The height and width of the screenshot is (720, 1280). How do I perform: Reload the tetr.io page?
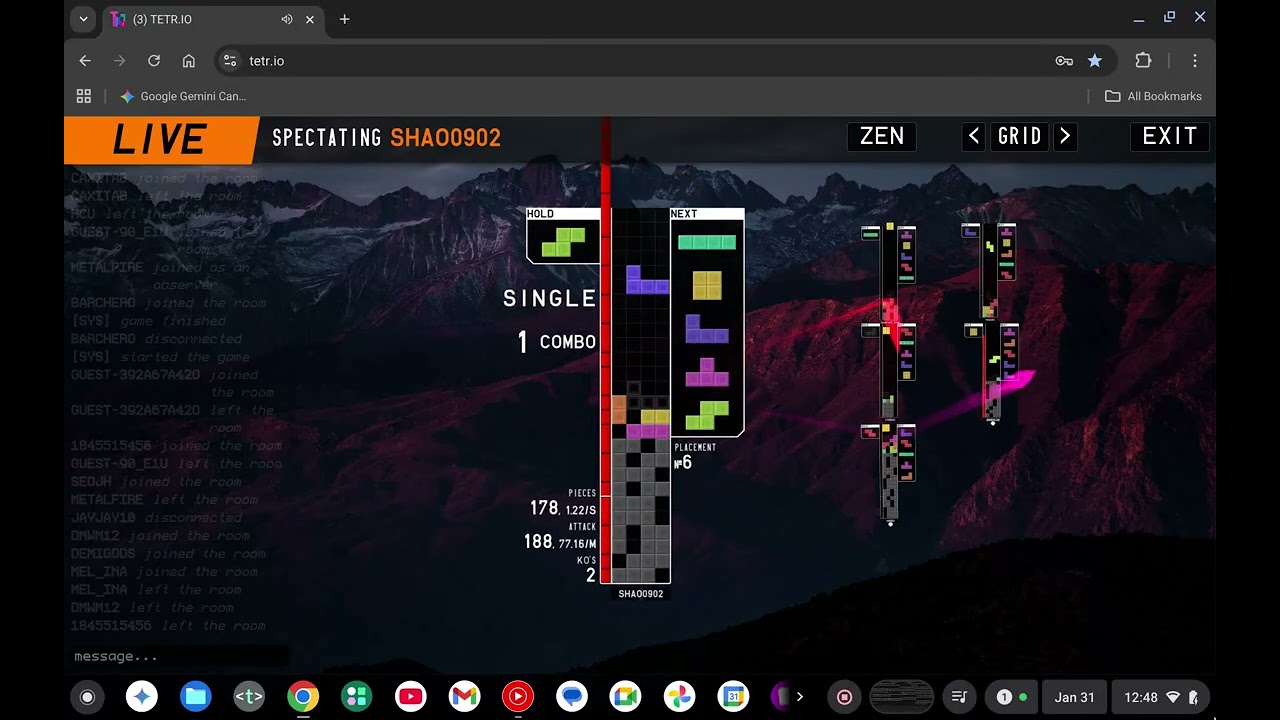tap(154, 61)
